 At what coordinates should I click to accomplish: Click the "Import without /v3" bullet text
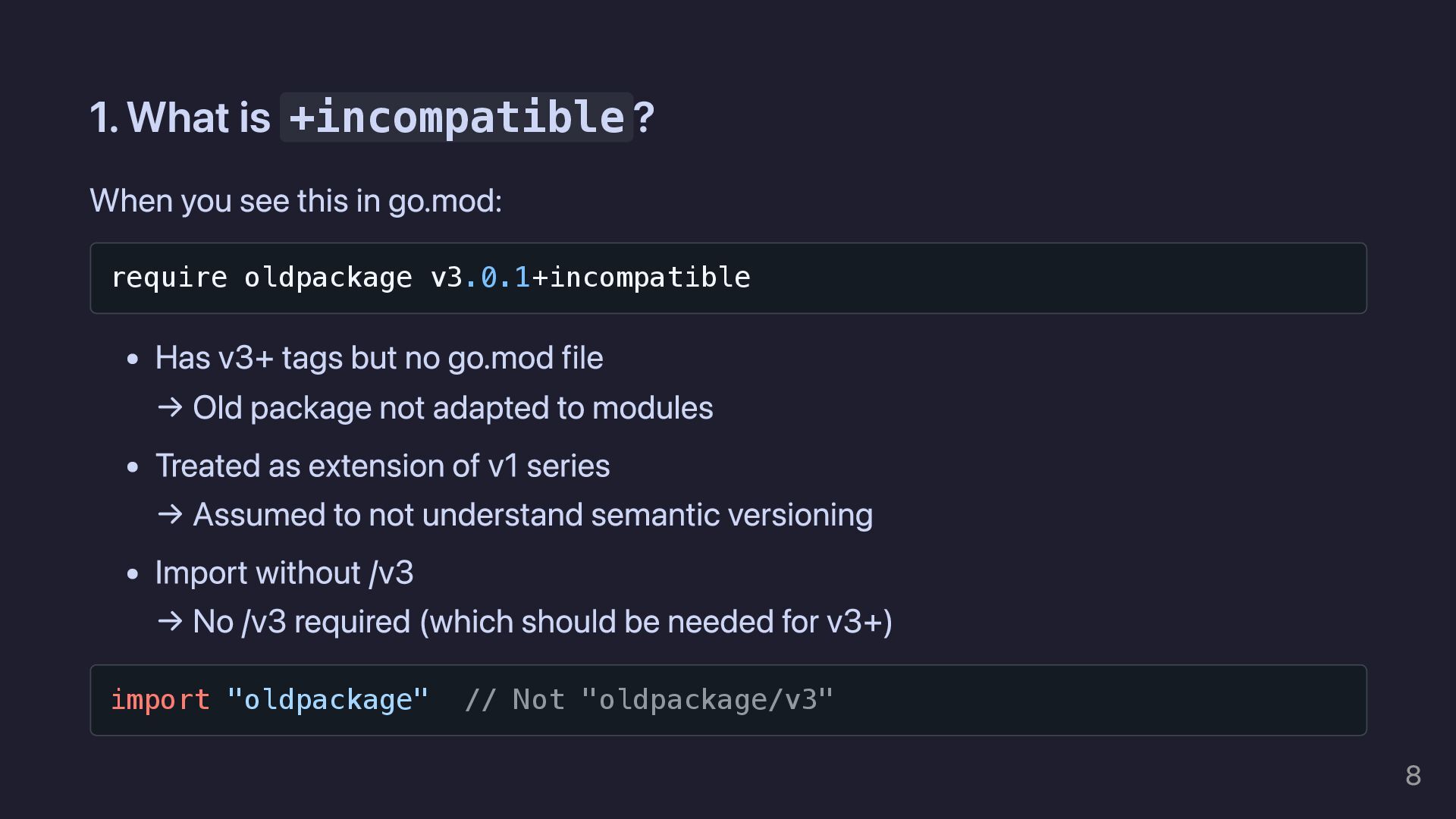284,573
